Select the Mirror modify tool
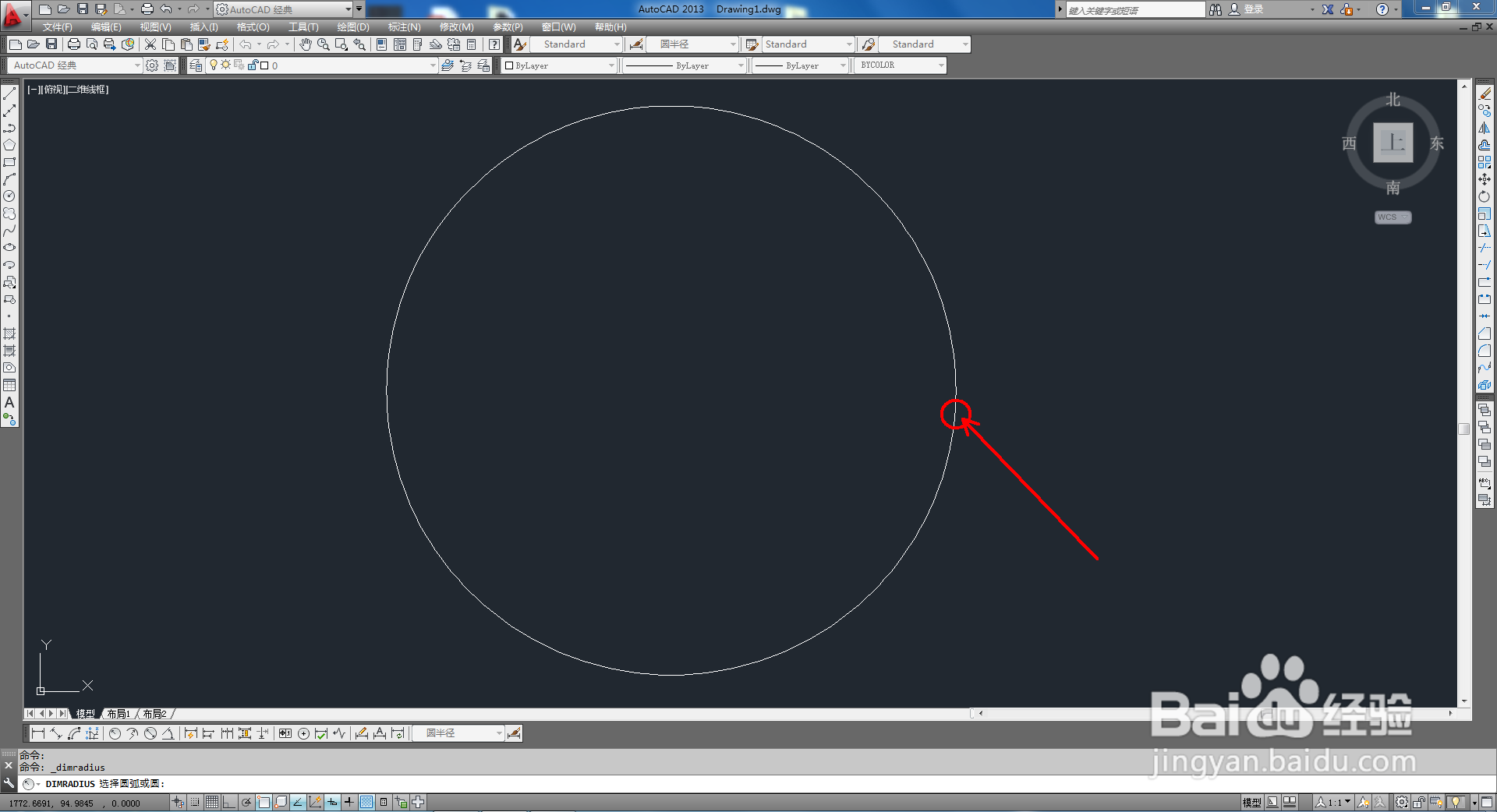This screenshot has height=812, width=1497. (x=1485, y=128)
